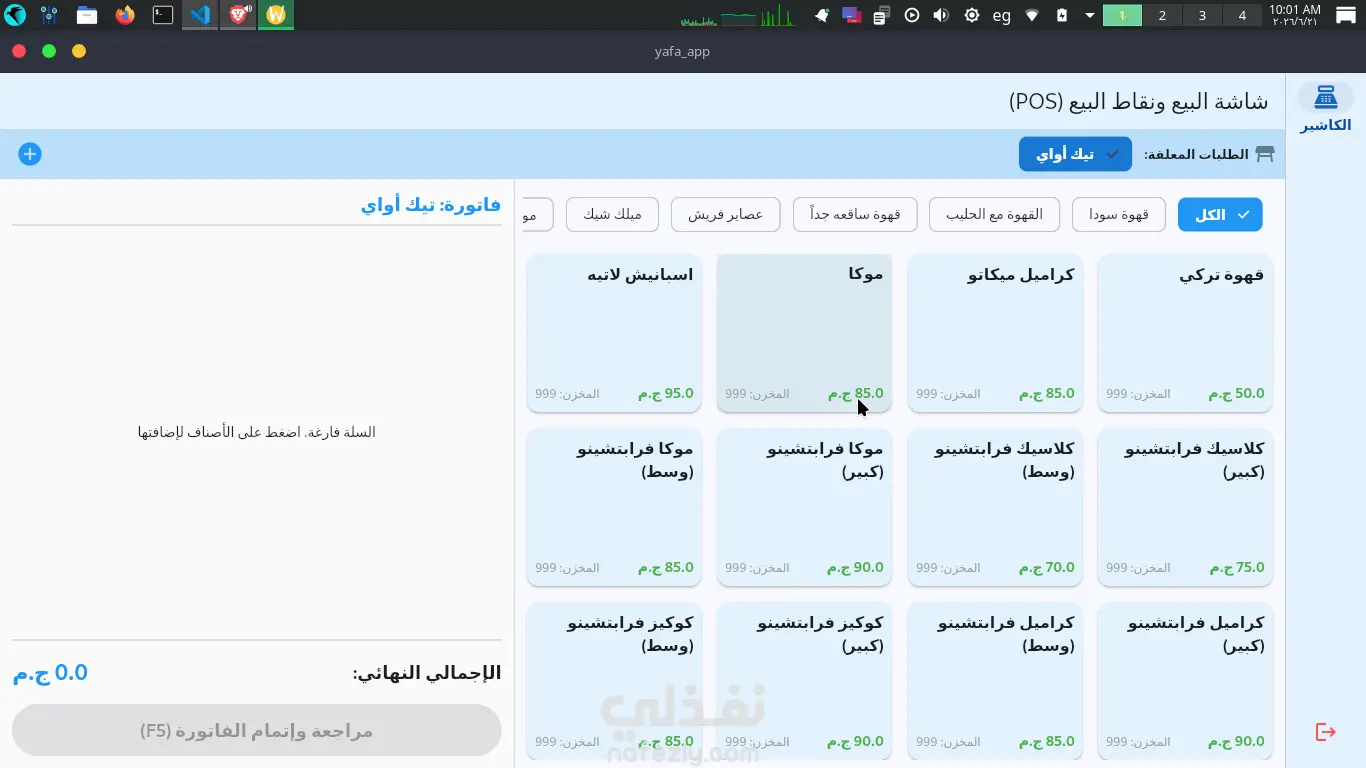The width and height of the screenshot is (1366, 768).
Task: Click the فاتورة: تيك أواي invoice heading
Action: (431, 205)
